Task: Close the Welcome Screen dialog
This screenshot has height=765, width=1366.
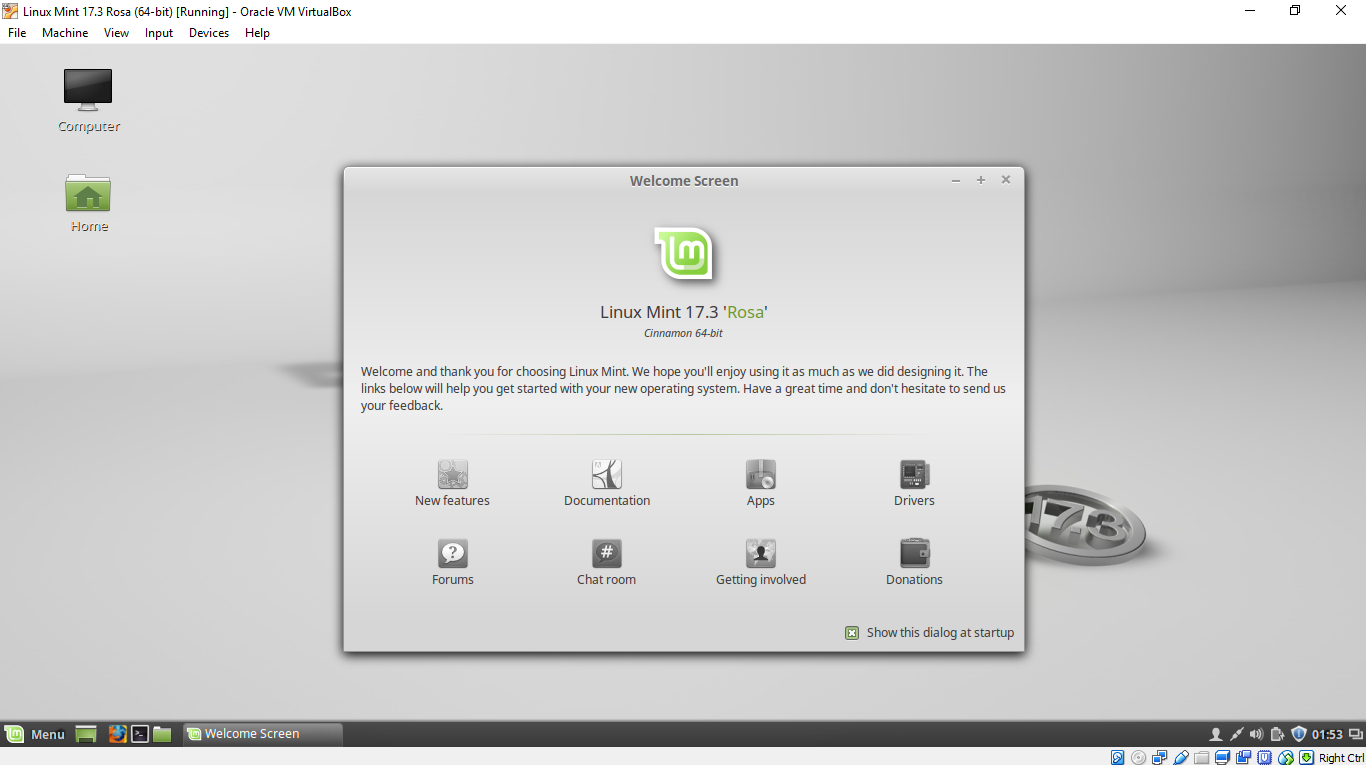Action: pos(1006,180)
